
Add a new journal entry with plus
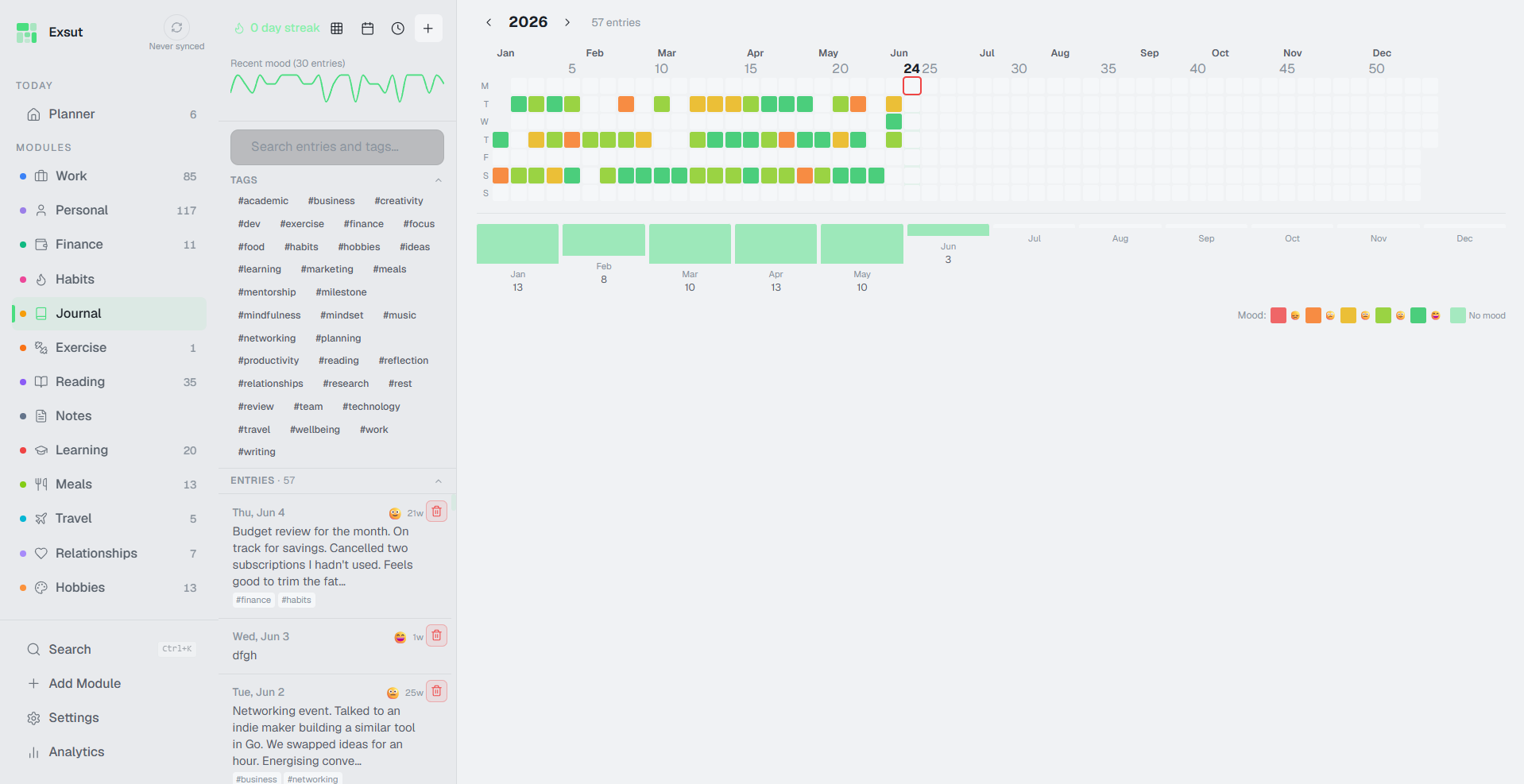pyautogui.click(x=428, y=29)
